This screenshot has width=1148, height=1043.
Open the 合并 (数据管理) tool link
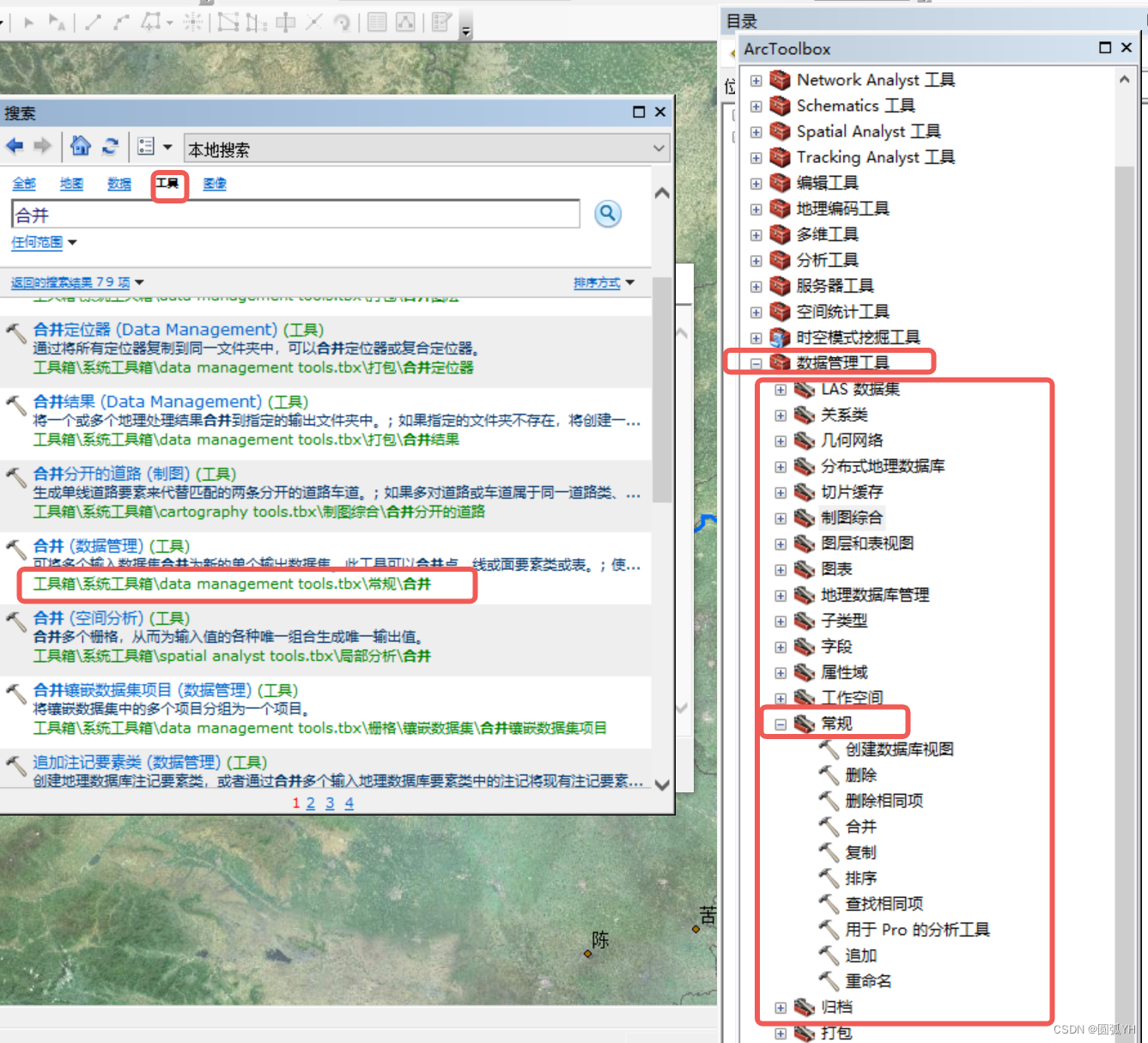point(49,545)
